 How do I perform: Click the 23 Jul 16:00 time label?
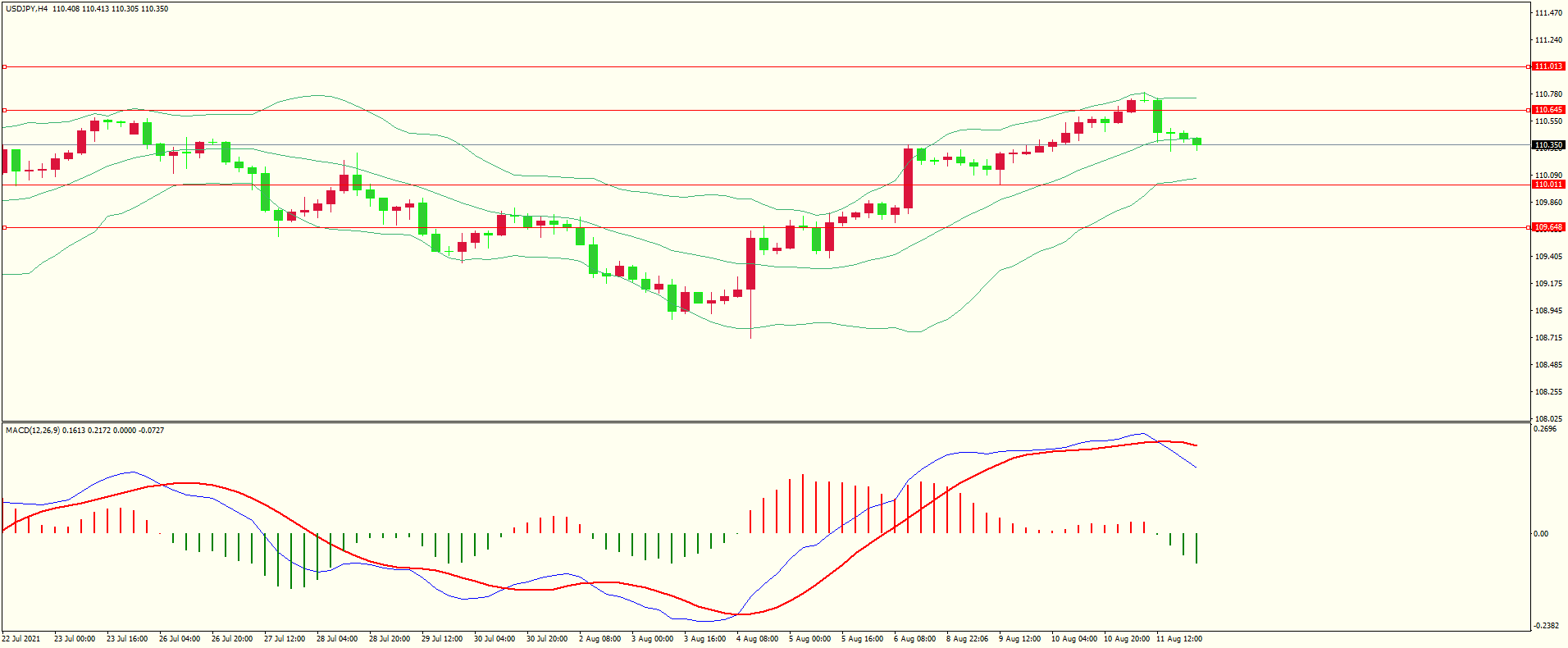127,639
